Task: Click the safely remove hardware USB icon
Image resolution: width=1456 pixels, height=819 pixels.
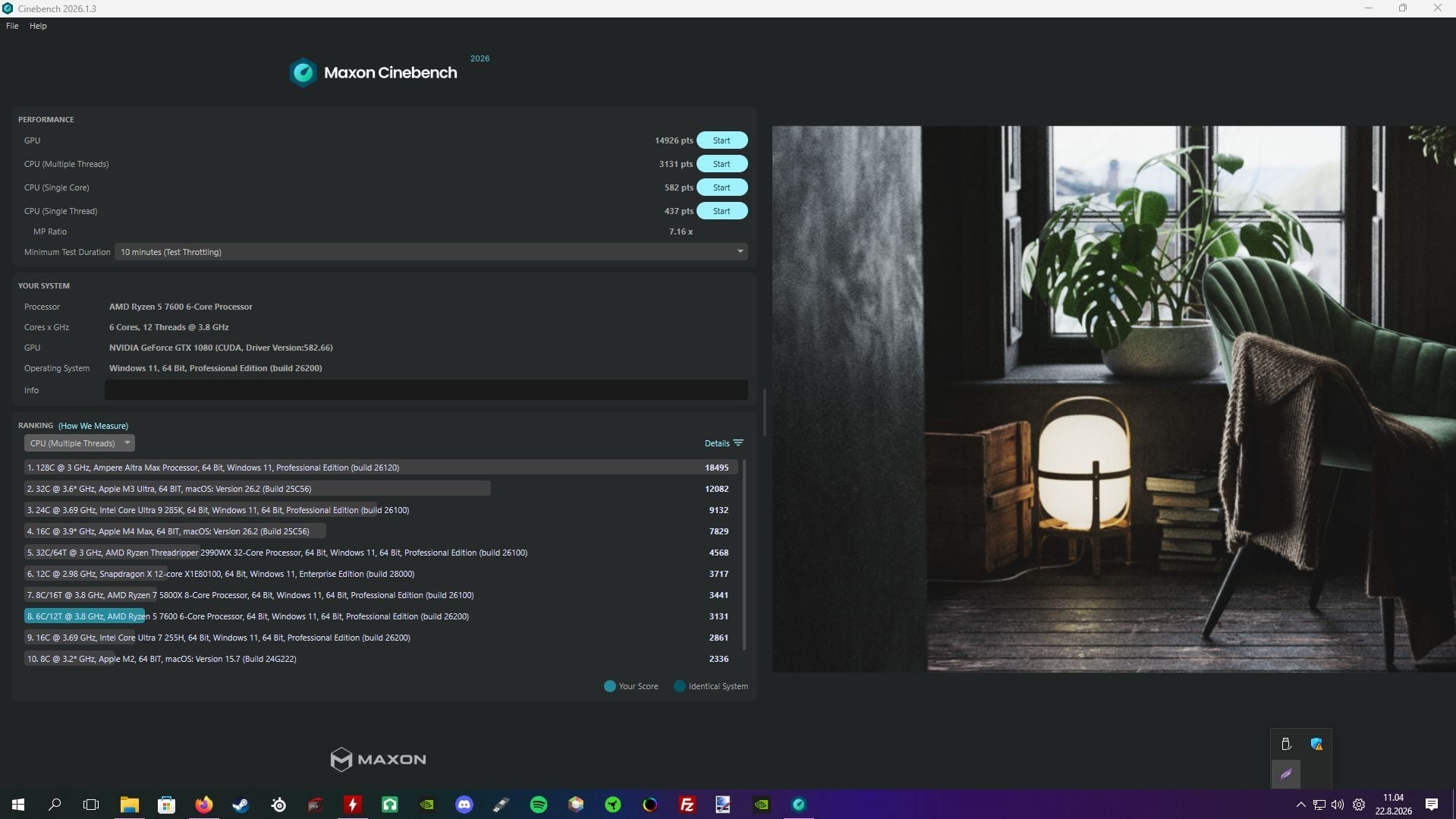Action: point(1286,744)
